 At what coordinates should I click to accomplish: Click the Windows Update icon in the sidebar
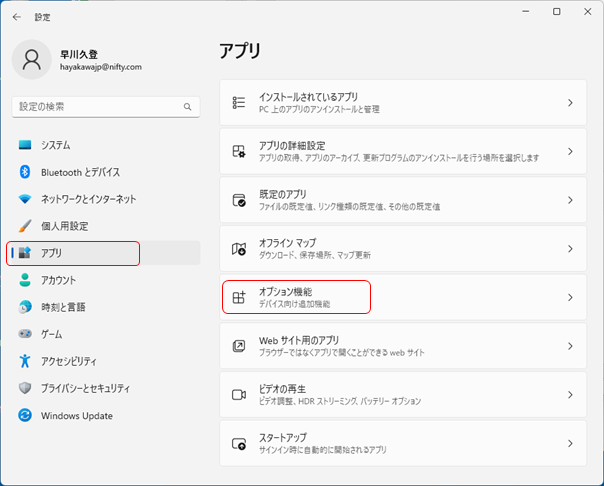[x=25, y=416]
